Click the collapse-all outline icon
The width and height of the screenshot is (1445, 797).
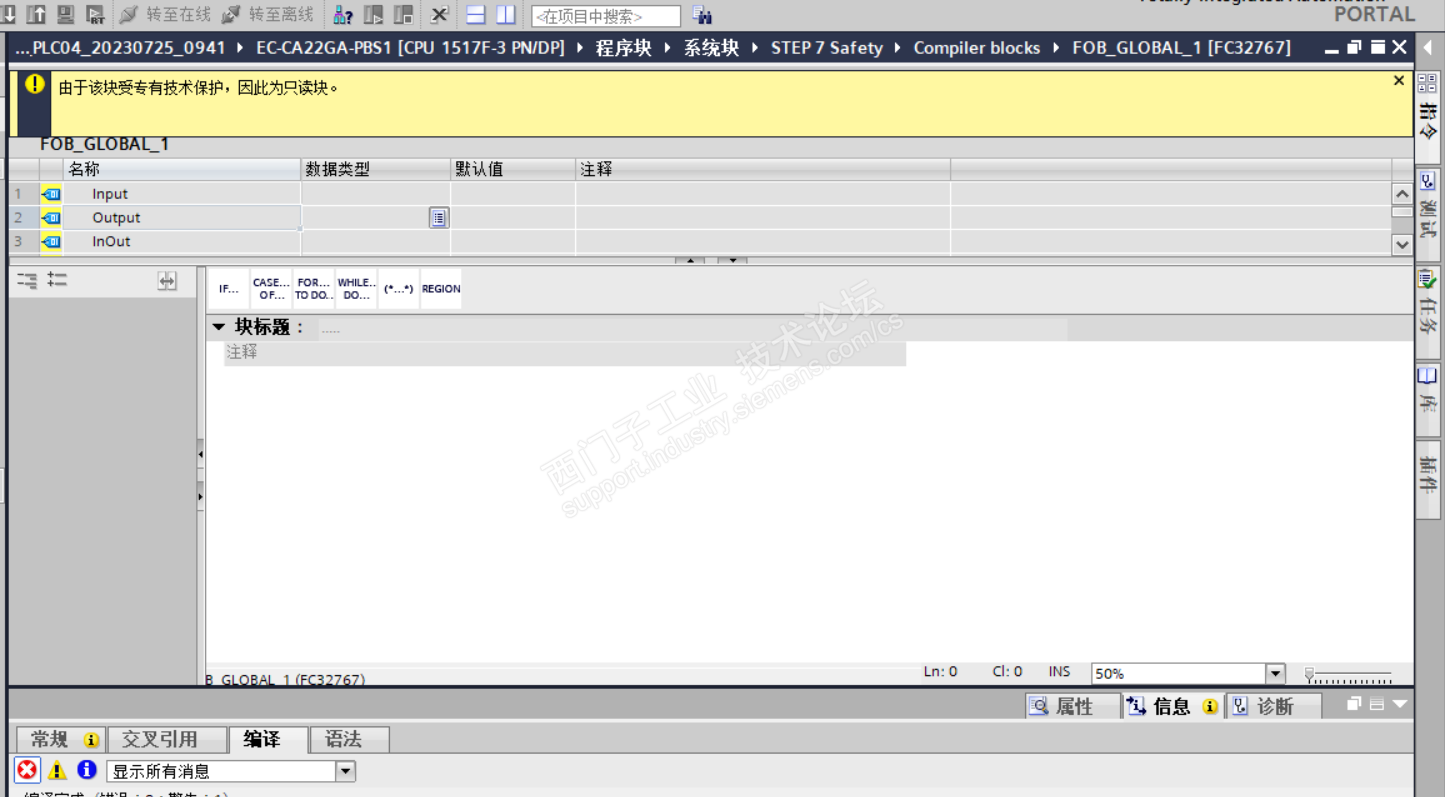[27, 282]
